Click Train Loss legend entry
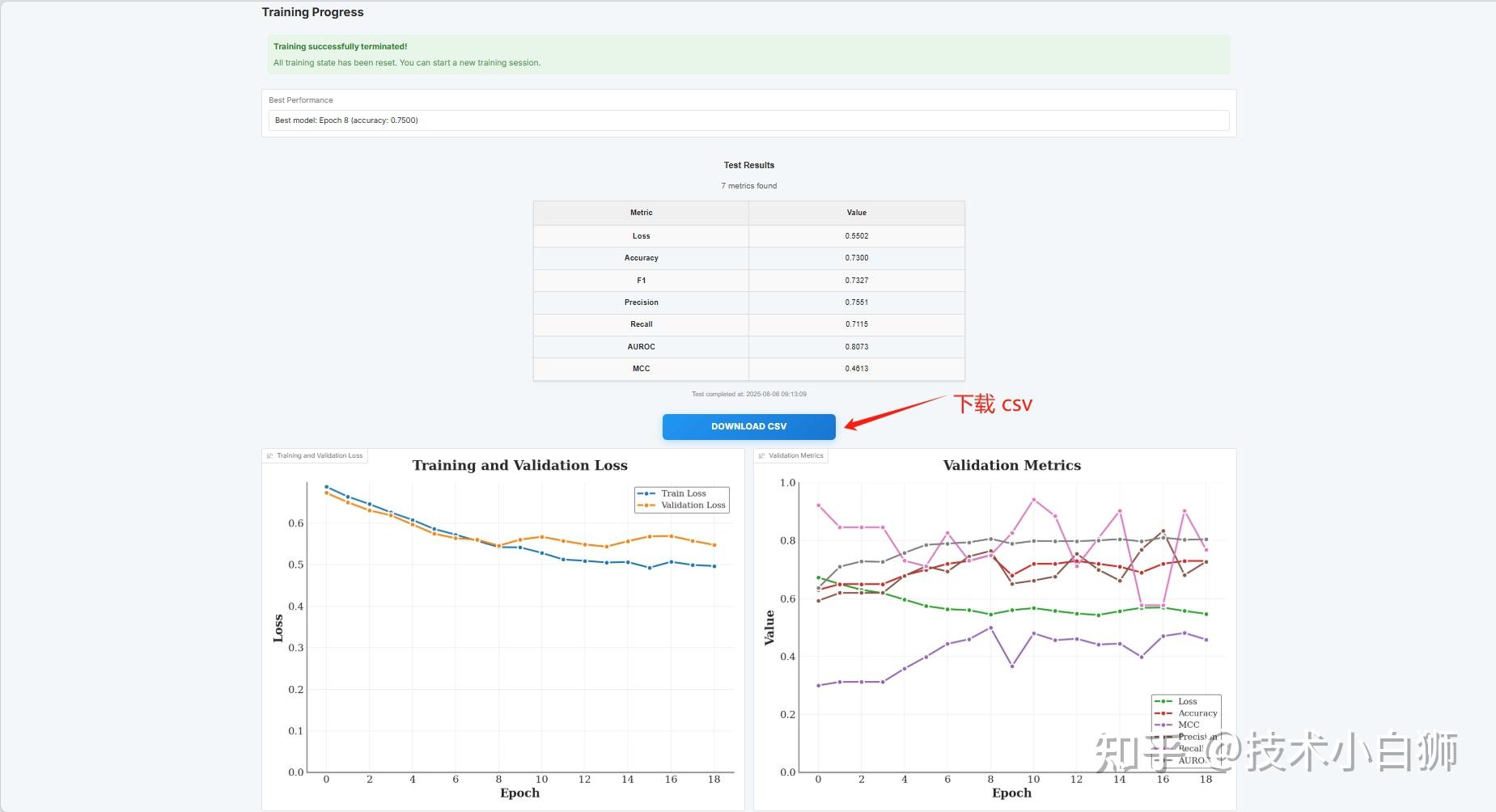1496x812 pixels. [x=672, y=493]
